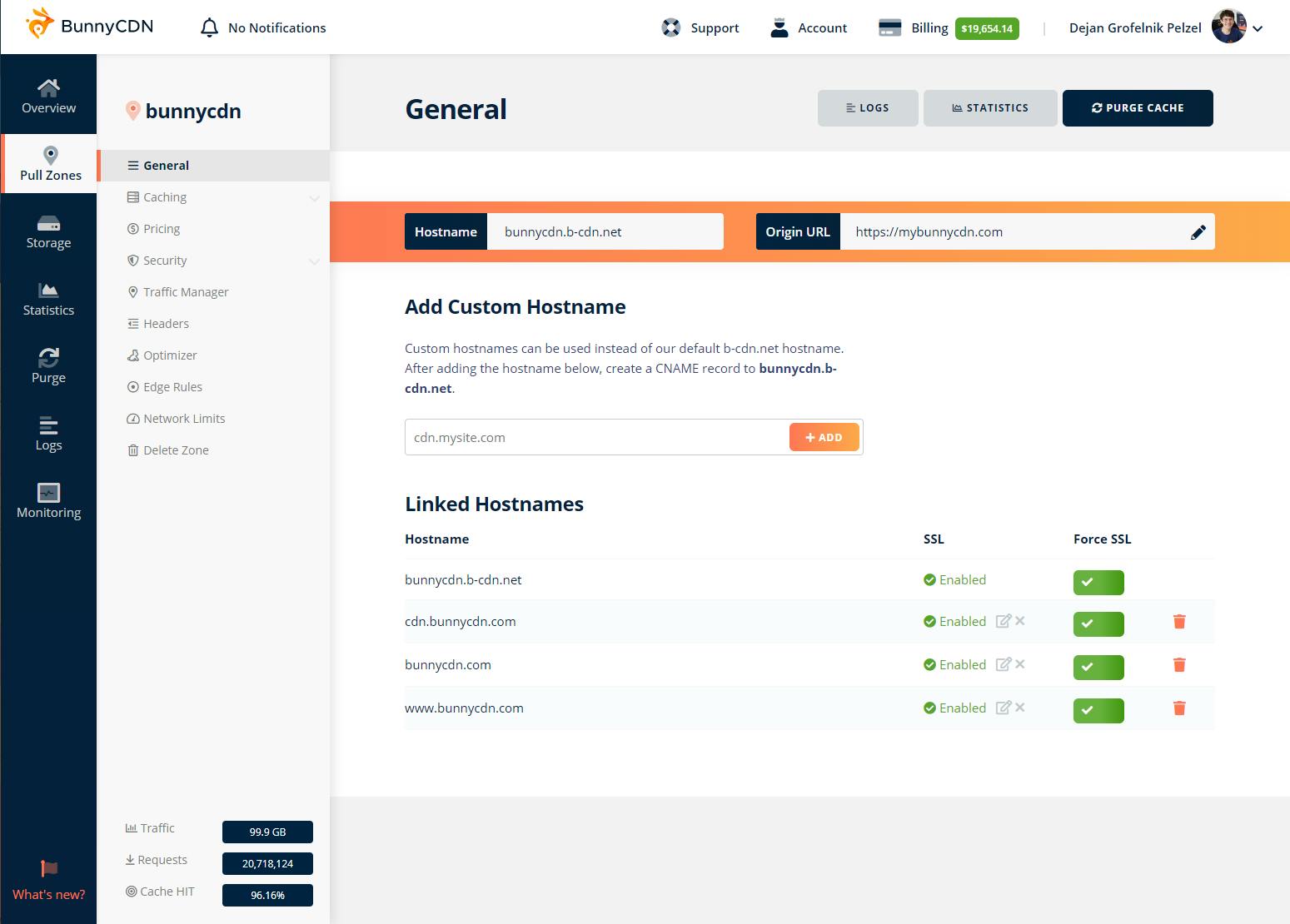This screenshot has height=924, width=1290.
Task: Open the notifications bell icon
Action: point(209,27)
